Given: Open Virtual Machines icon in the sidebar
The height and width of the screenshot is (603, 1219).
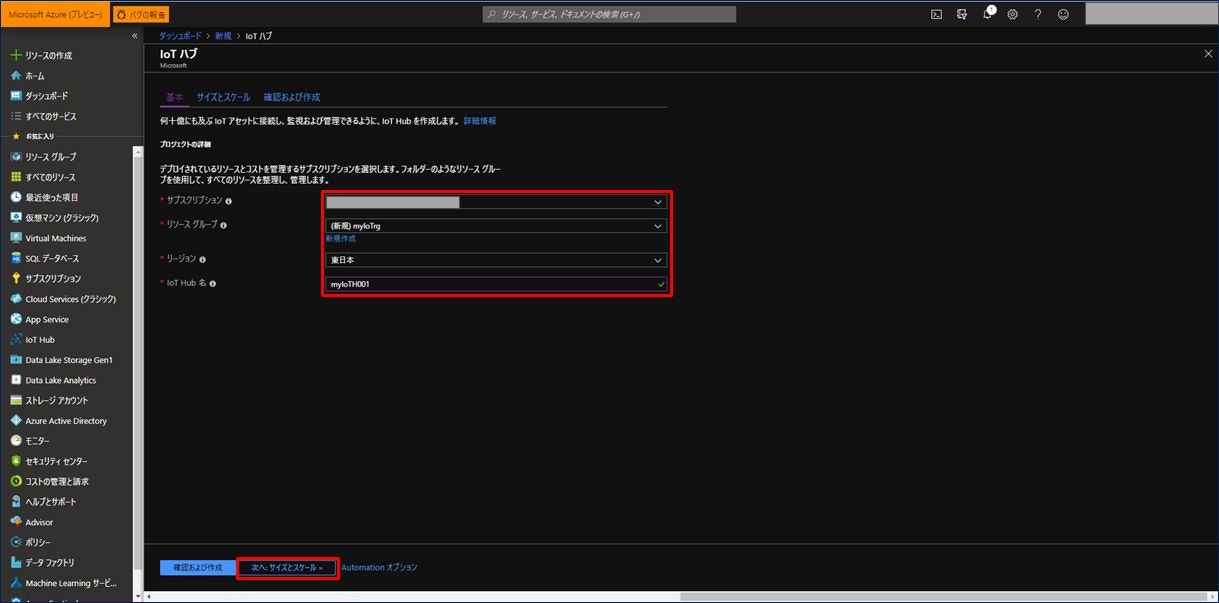Looking at the screenshot, I should (x=16, y=238).
